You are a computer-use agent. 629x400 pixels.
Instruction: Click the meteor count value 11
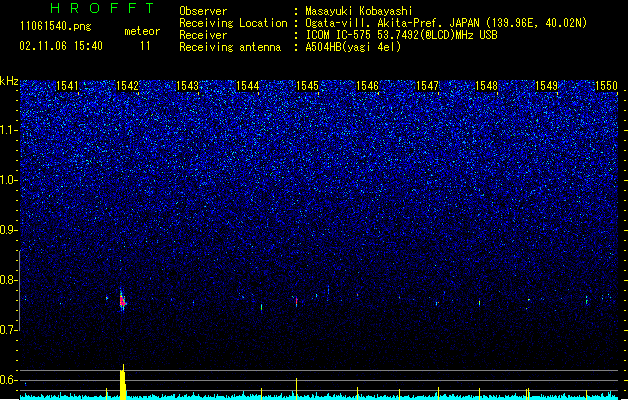145,46
